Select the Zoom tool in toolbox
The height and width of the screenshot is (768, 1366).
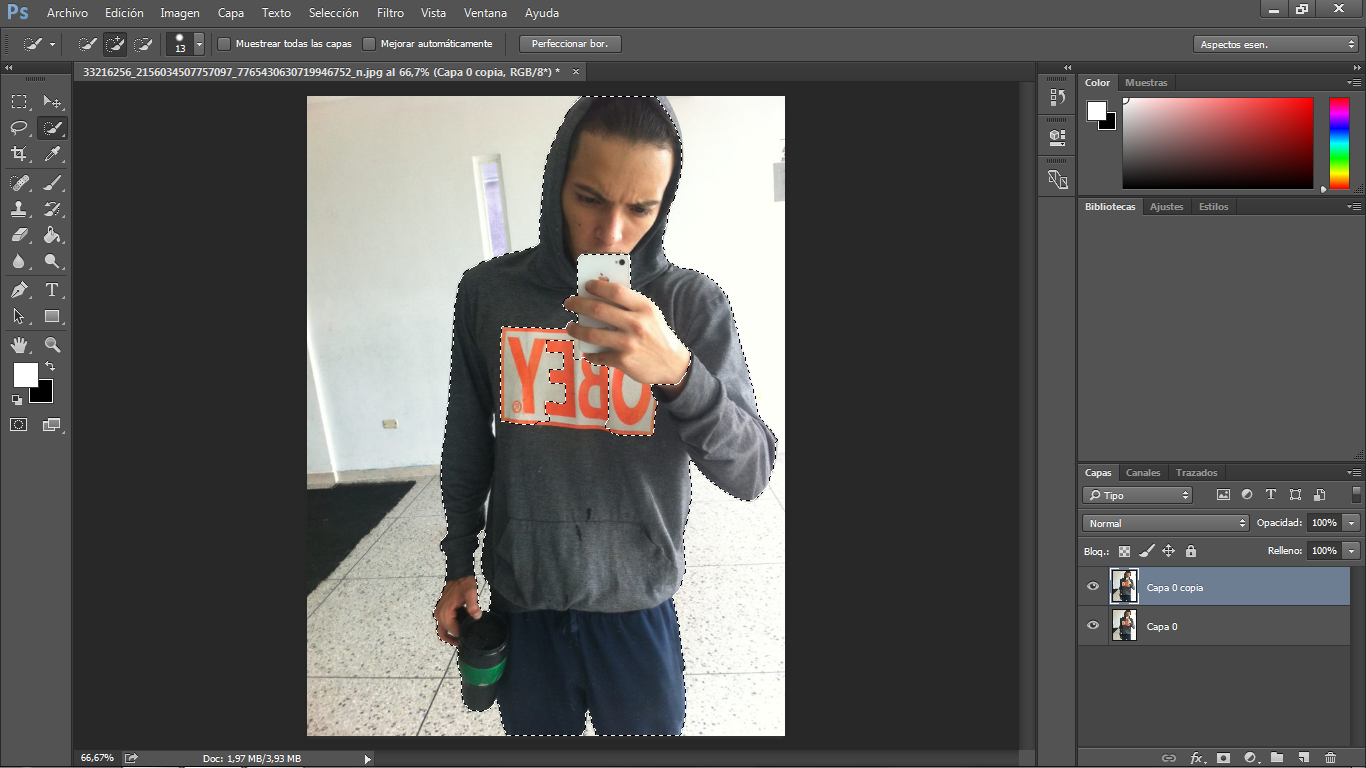(52, 345)
